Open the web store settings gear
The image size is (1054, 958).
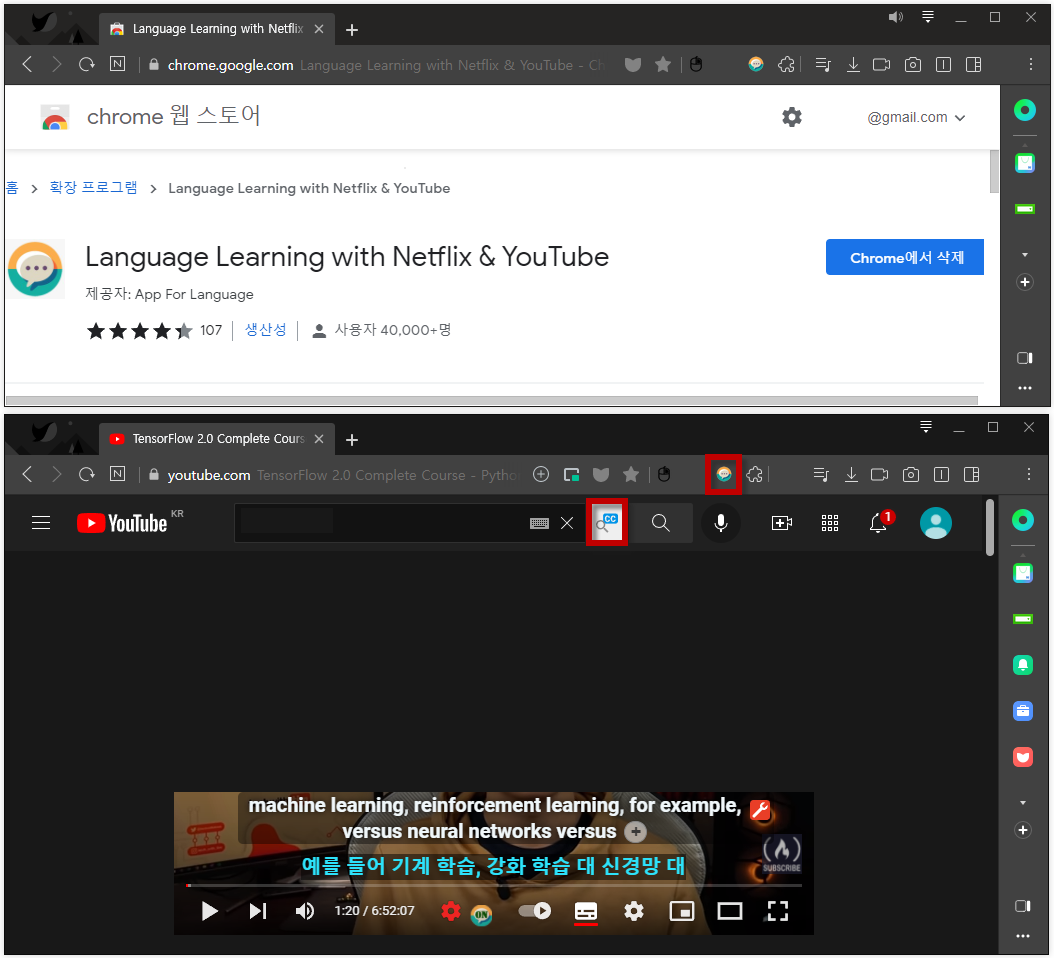792,117
